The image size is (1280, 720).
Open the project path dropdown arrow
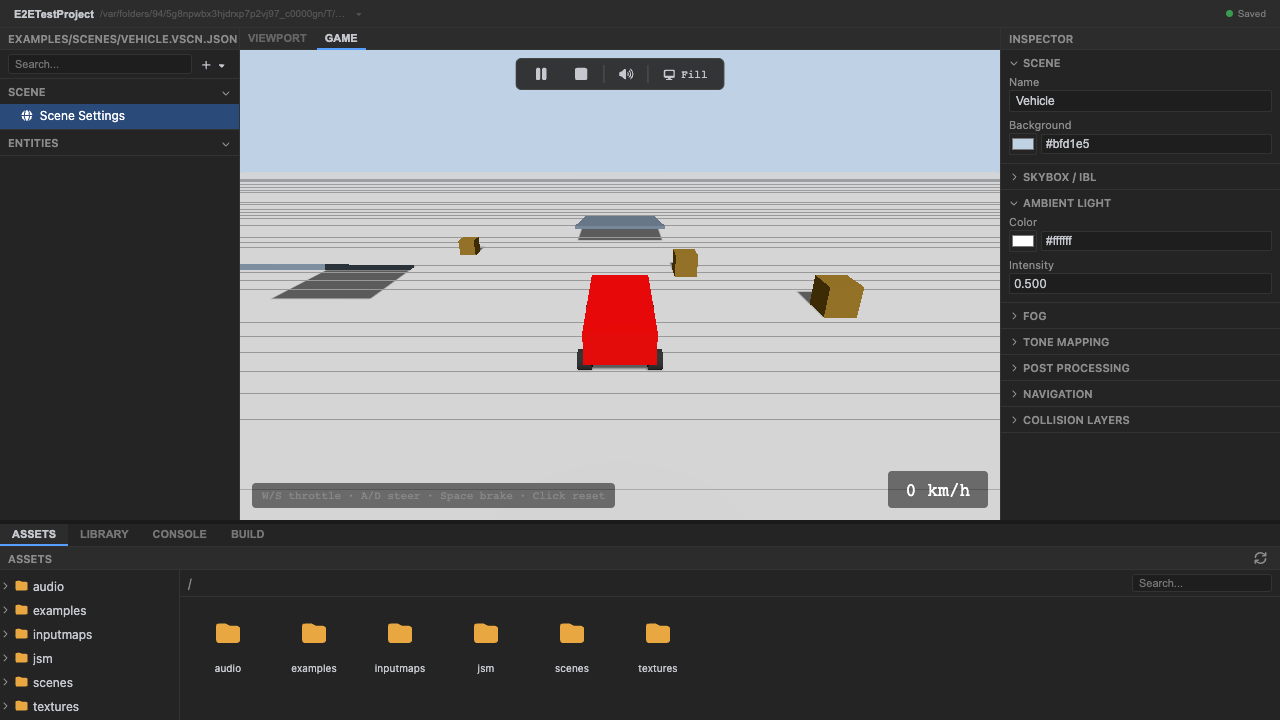click(x=359, y=14)
